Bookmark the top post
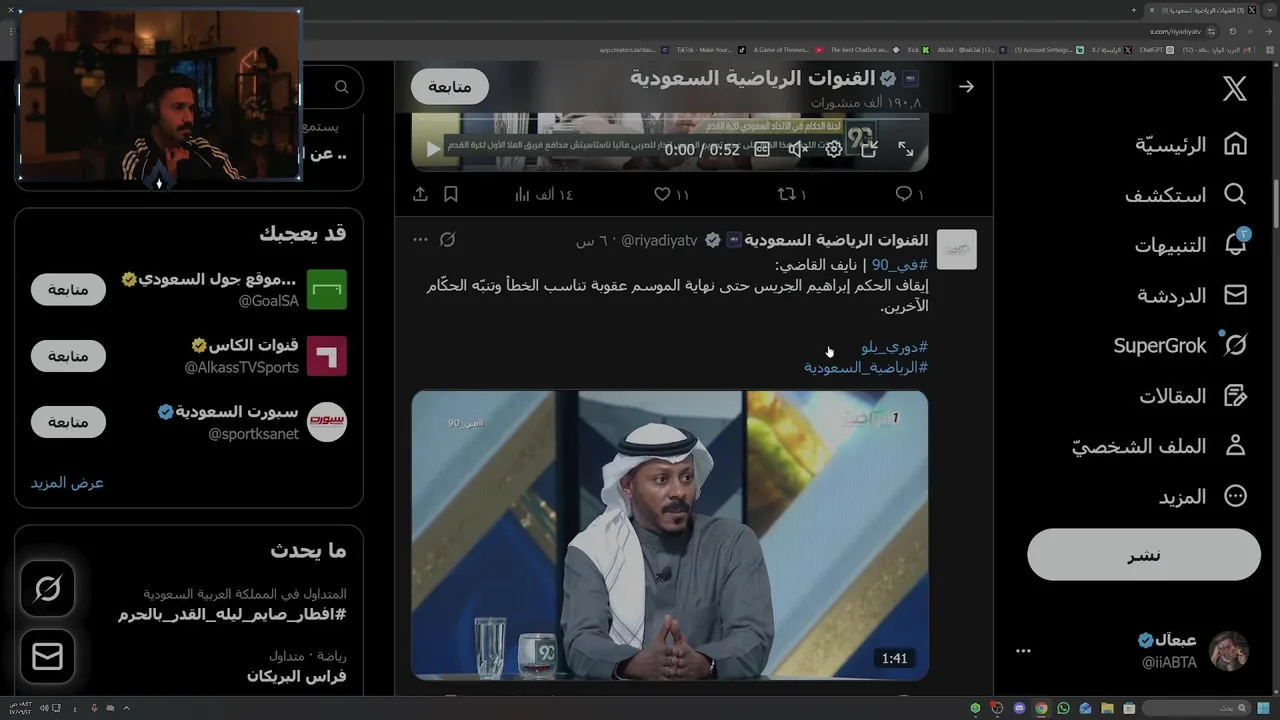Viewport: 1280px width, 720px height. click(x=451, y=194)
